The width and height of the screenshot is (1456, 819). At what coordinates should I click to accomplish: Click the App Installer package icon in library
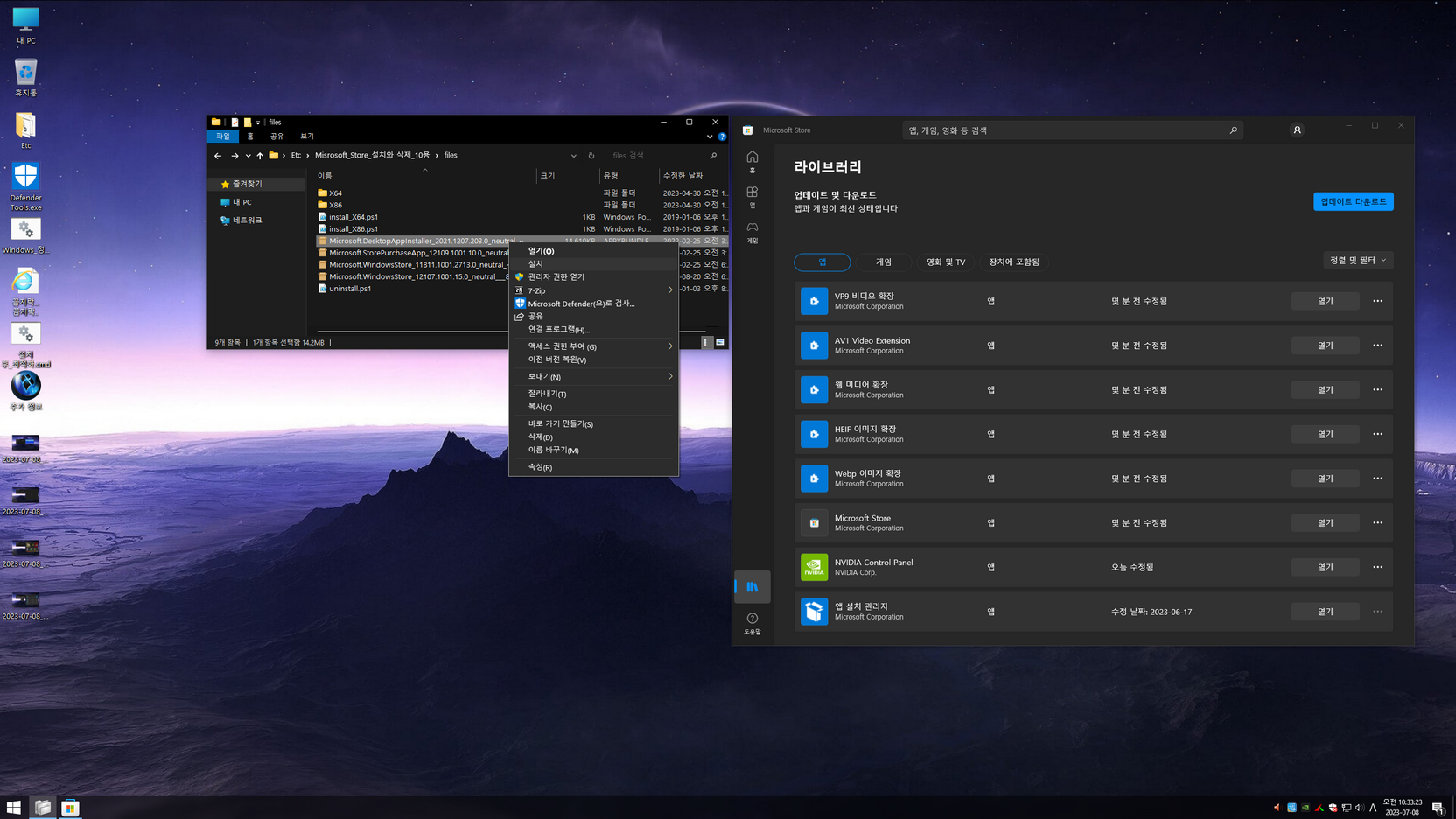(x=814, y=612)
